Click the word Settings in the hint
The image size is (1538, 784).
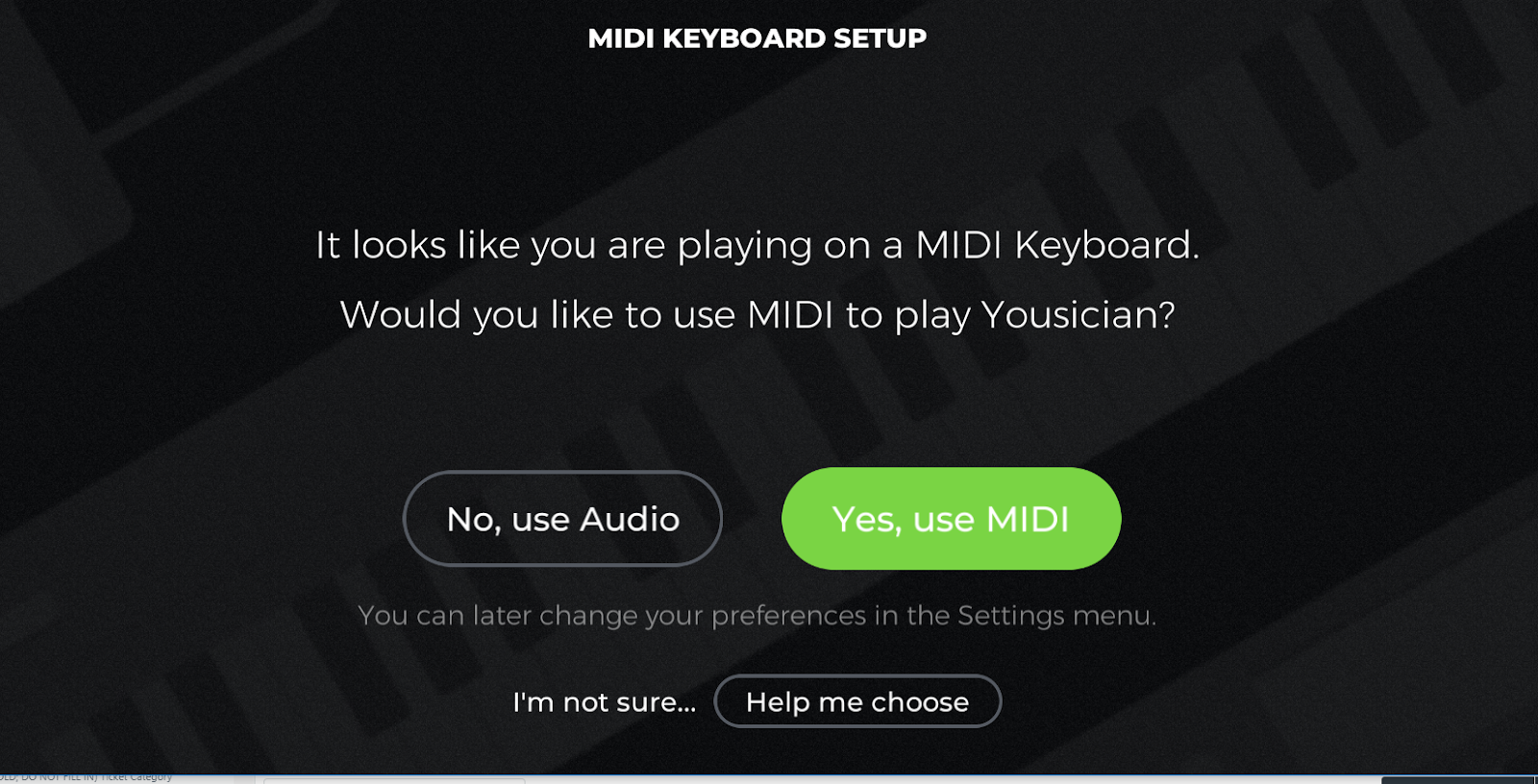[1011, 616]
